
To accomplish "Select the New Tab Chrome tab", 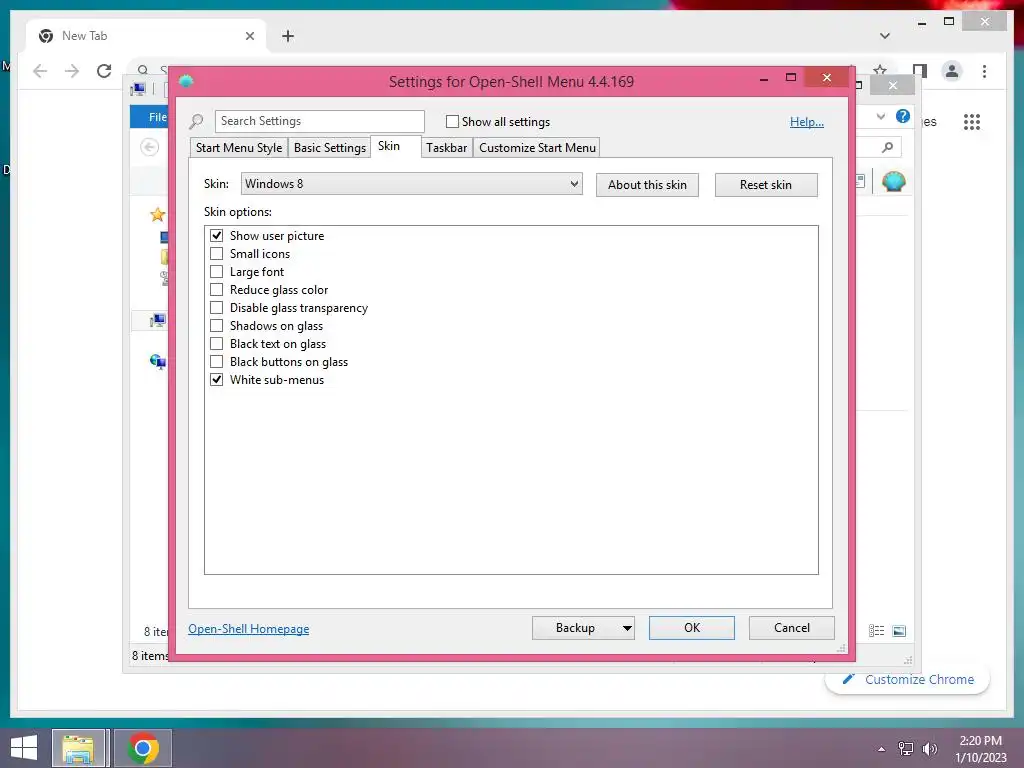I will [147, 36].
